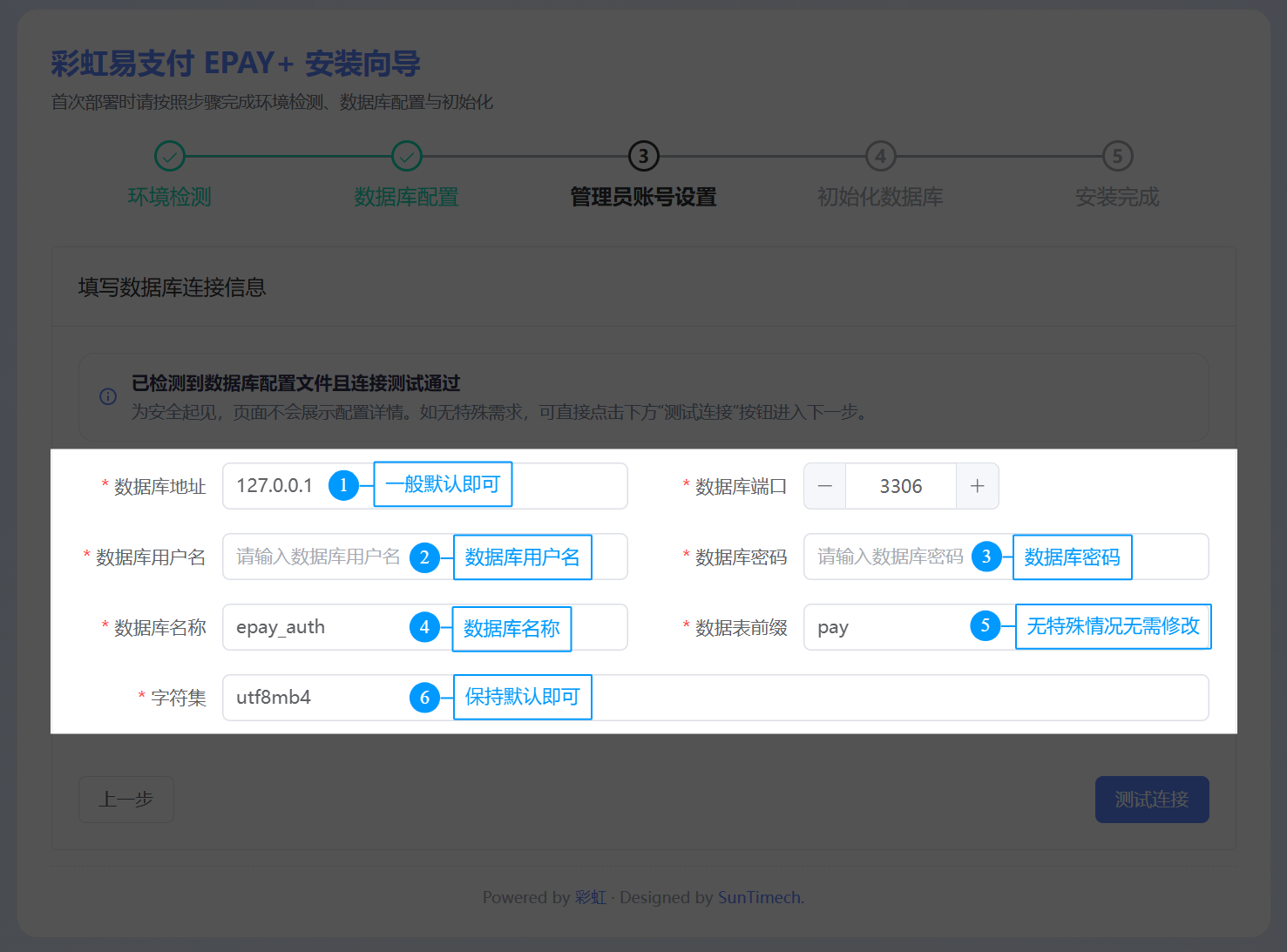Focus the 数据库用户名 input field
Screen dimensions: 1287x952
point(318,557)
